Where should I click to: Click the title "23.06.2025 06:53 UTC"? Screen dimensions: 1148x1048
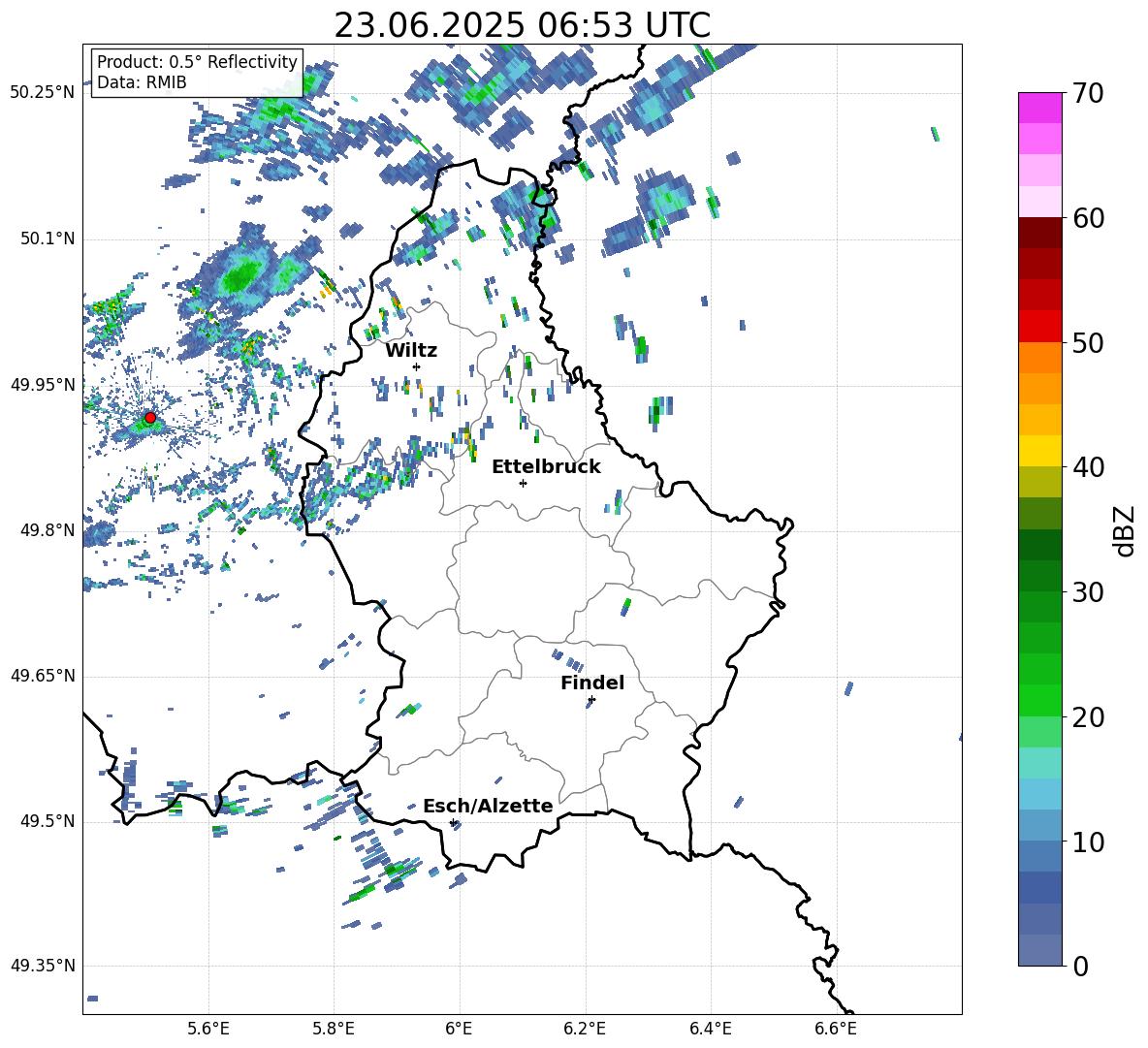point(522,25)
